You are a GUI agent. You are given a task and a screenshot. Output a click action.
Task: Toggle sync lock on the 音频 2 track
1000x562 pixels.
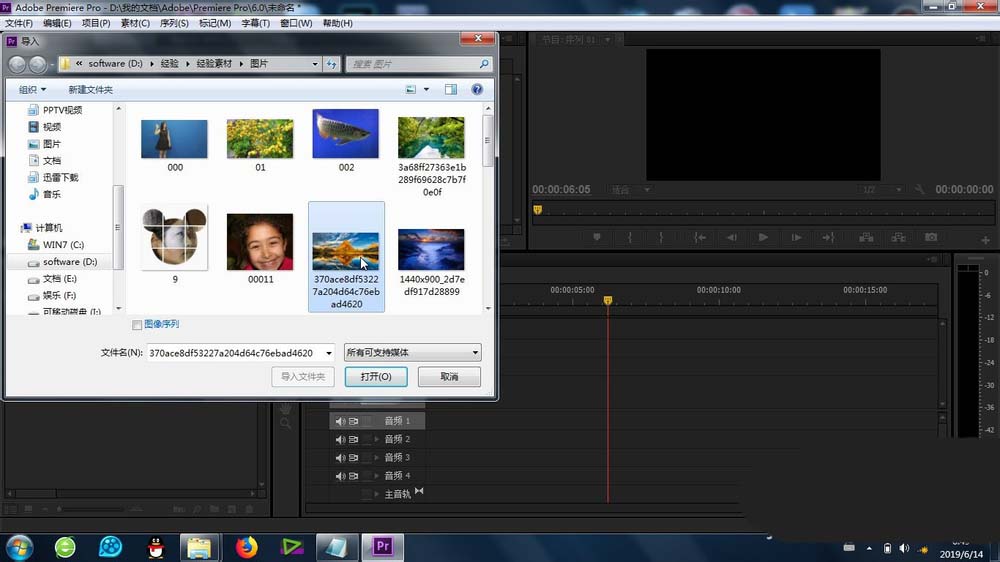pos(353,440)
